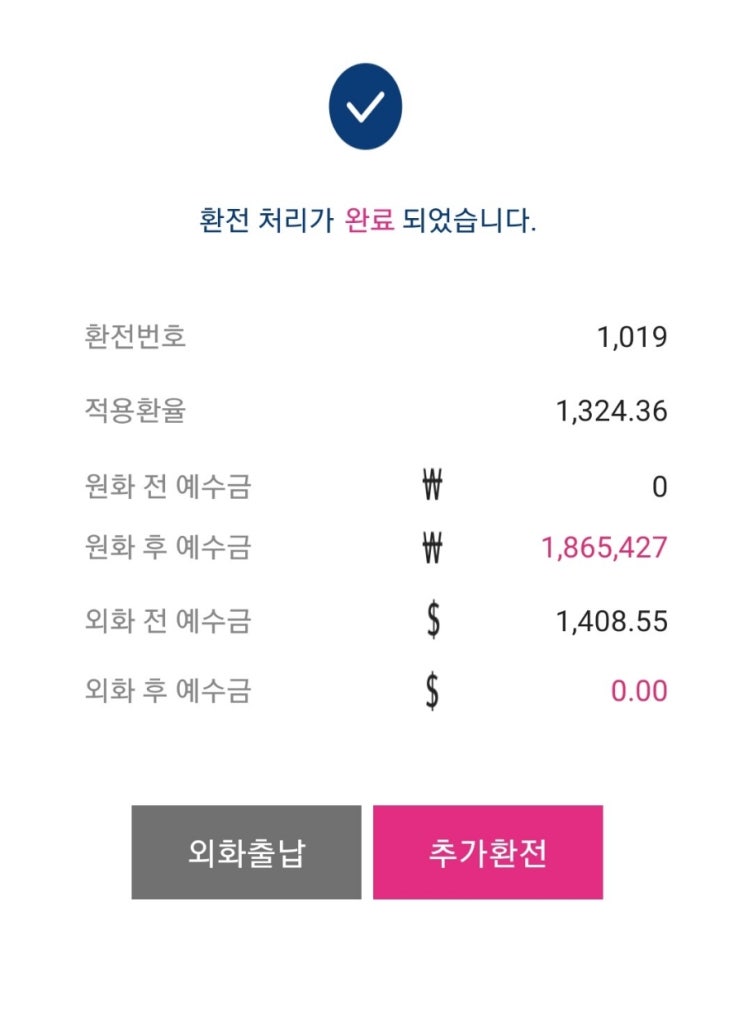Click the exchange number value 1,019

click(x=632, y=338)
